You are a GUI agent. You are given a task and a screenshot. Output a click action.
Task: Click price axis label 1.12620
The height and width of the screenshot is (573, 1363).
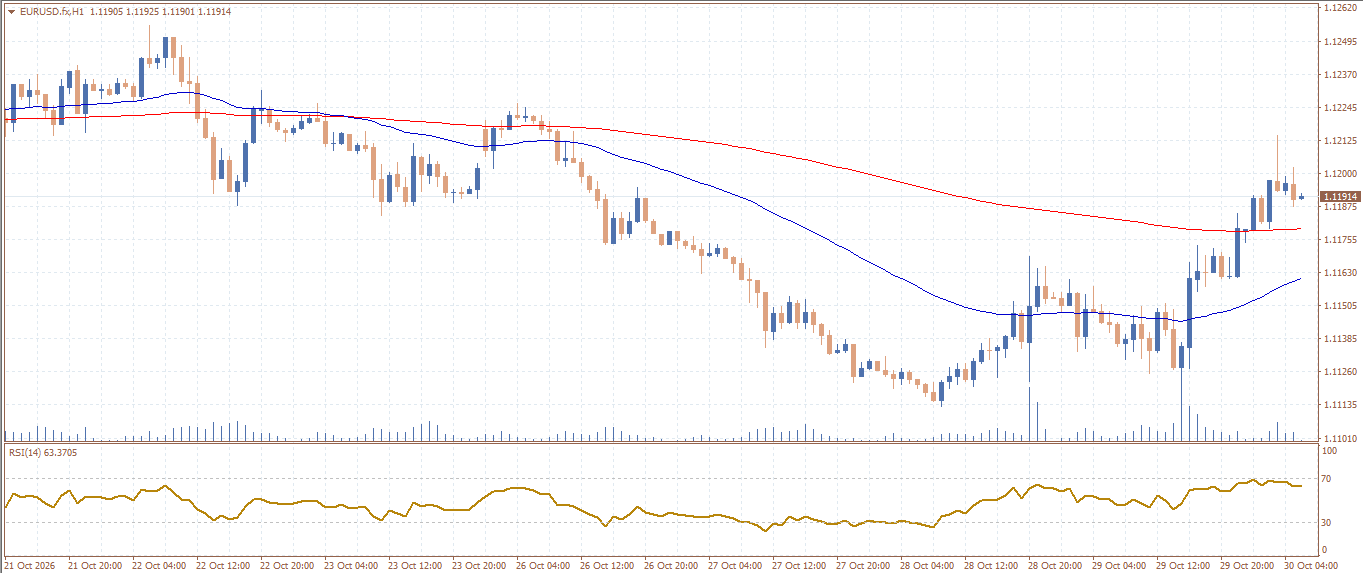click(x=1338, y=8)
